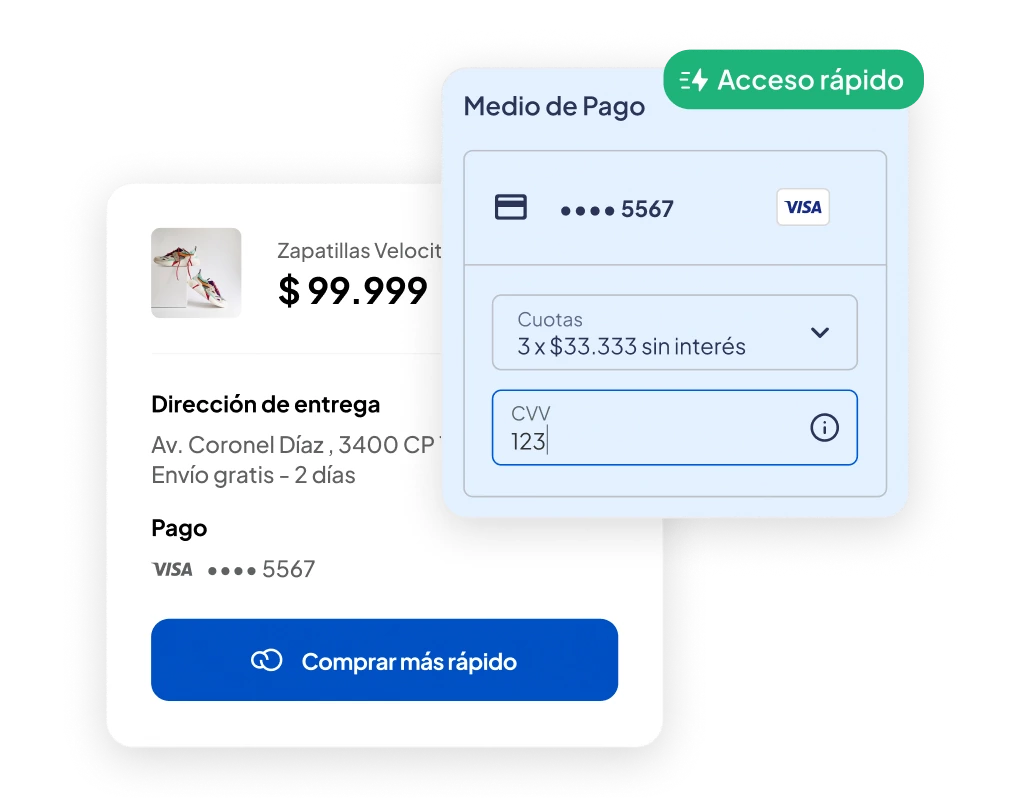
Task: Click the Dirección de entrega heading
Action: 265,405
